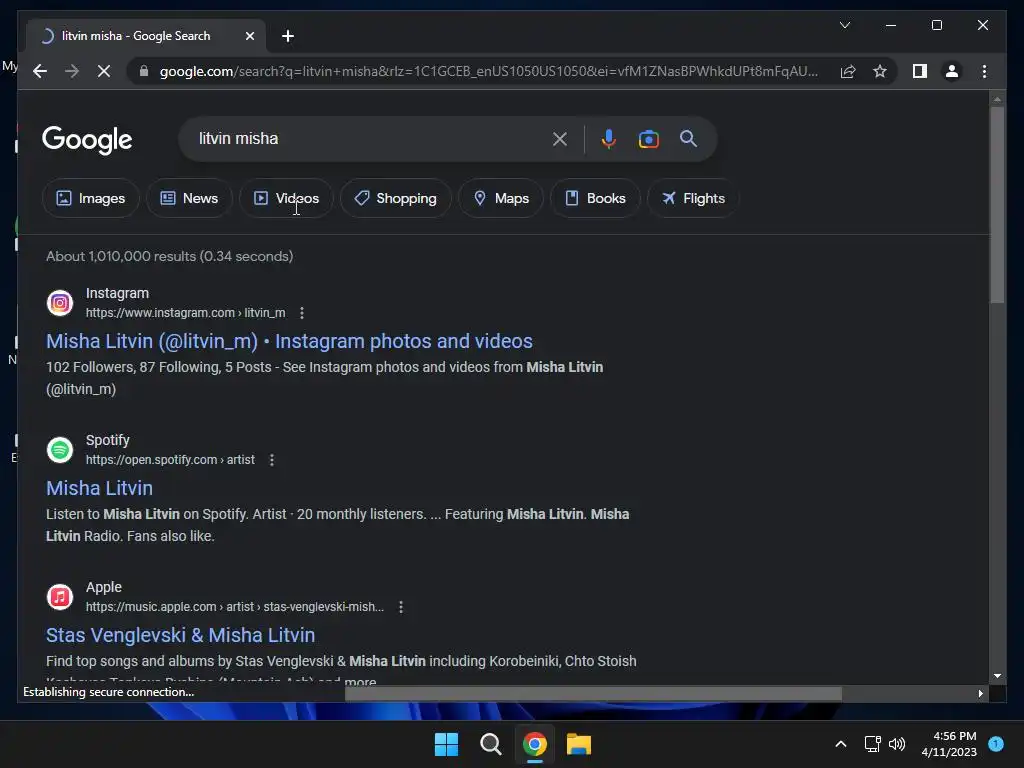
Task: Click the music.apple.com artist URL
Action: pos(234,607)
